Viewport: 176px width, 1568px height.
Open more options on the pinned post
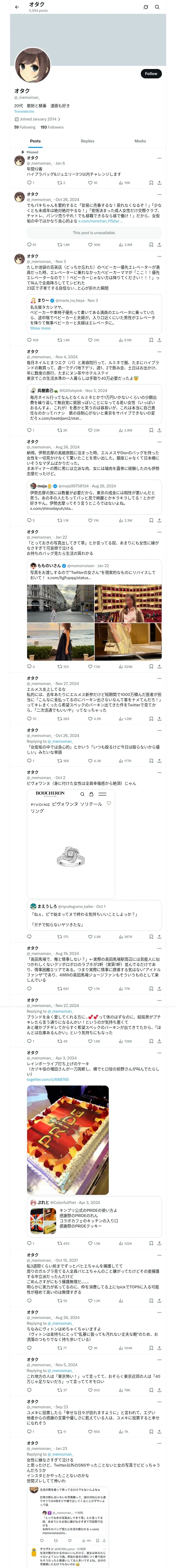pyautogui.click(x=159, y=158)
